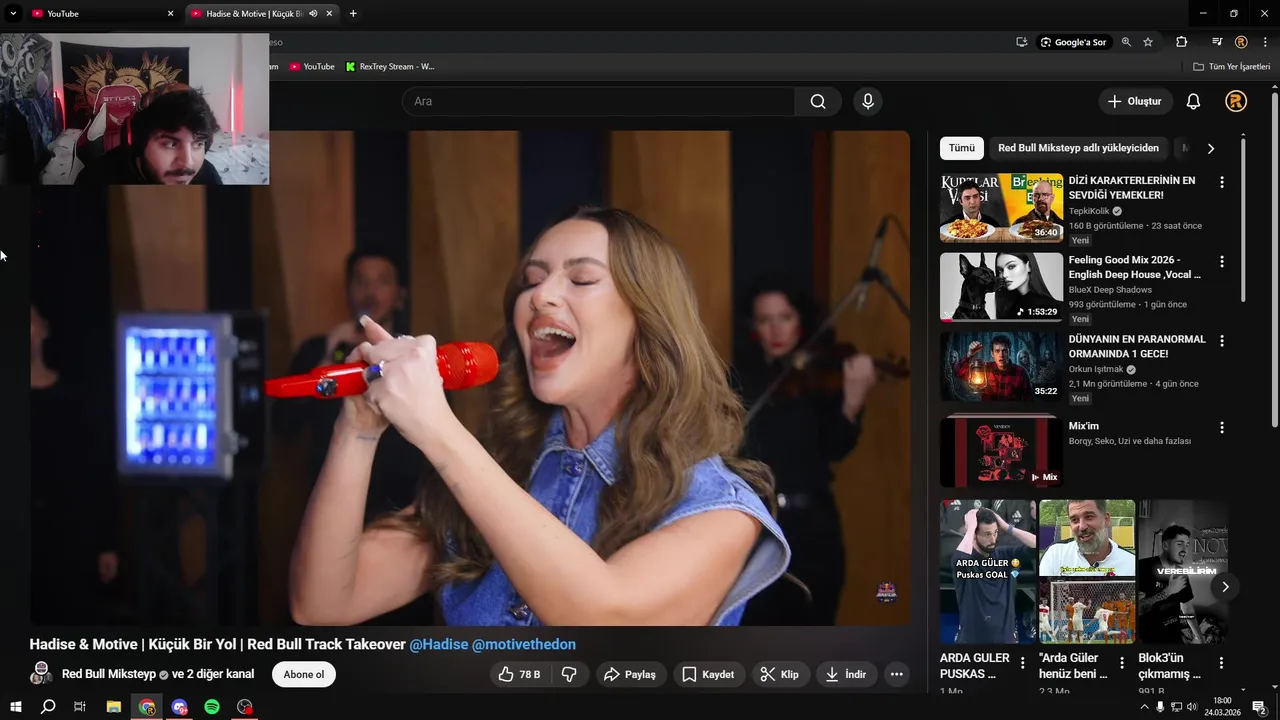The image size is (1280, 720).
Task: Start voice search with the microphone icon
Action: tap(868, 101)
